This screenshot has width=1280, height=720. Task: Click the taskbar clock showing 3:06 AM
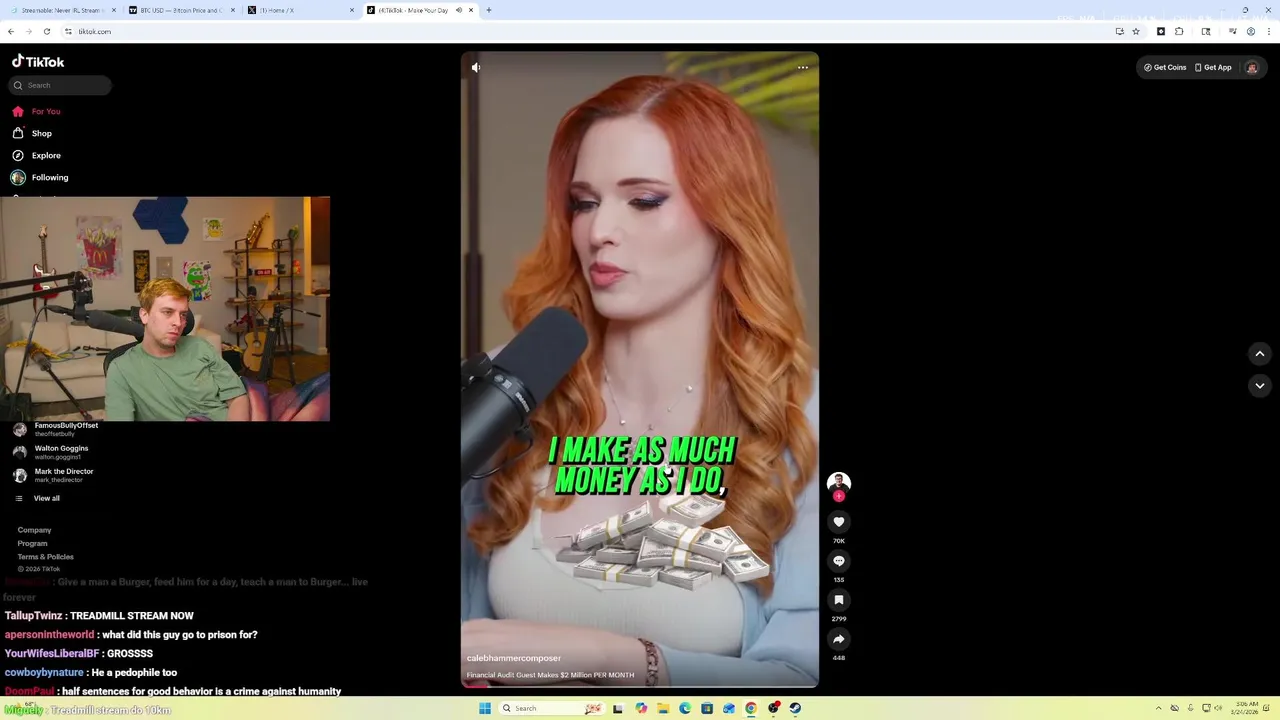(x=1247, y=708)
